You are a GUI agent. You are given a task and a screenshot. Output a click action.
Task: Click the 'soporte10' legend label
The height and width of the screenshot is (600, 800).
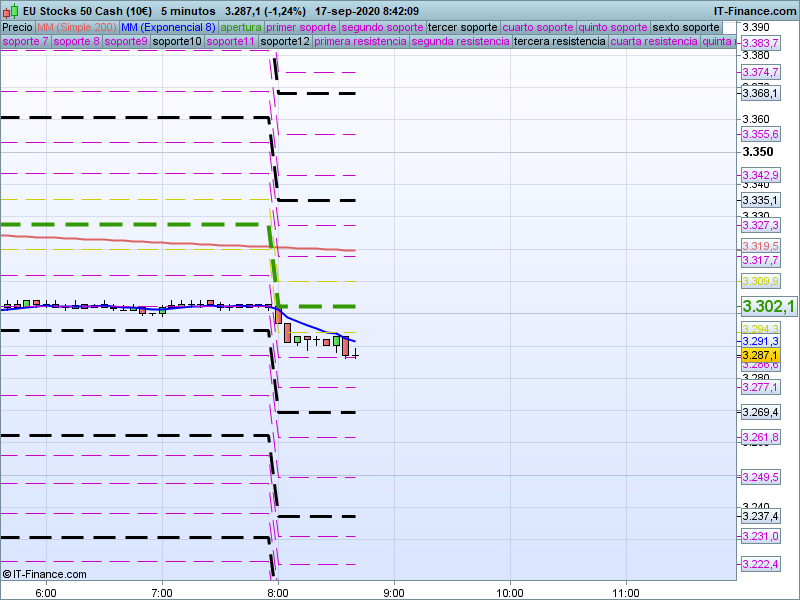[177, 42]
